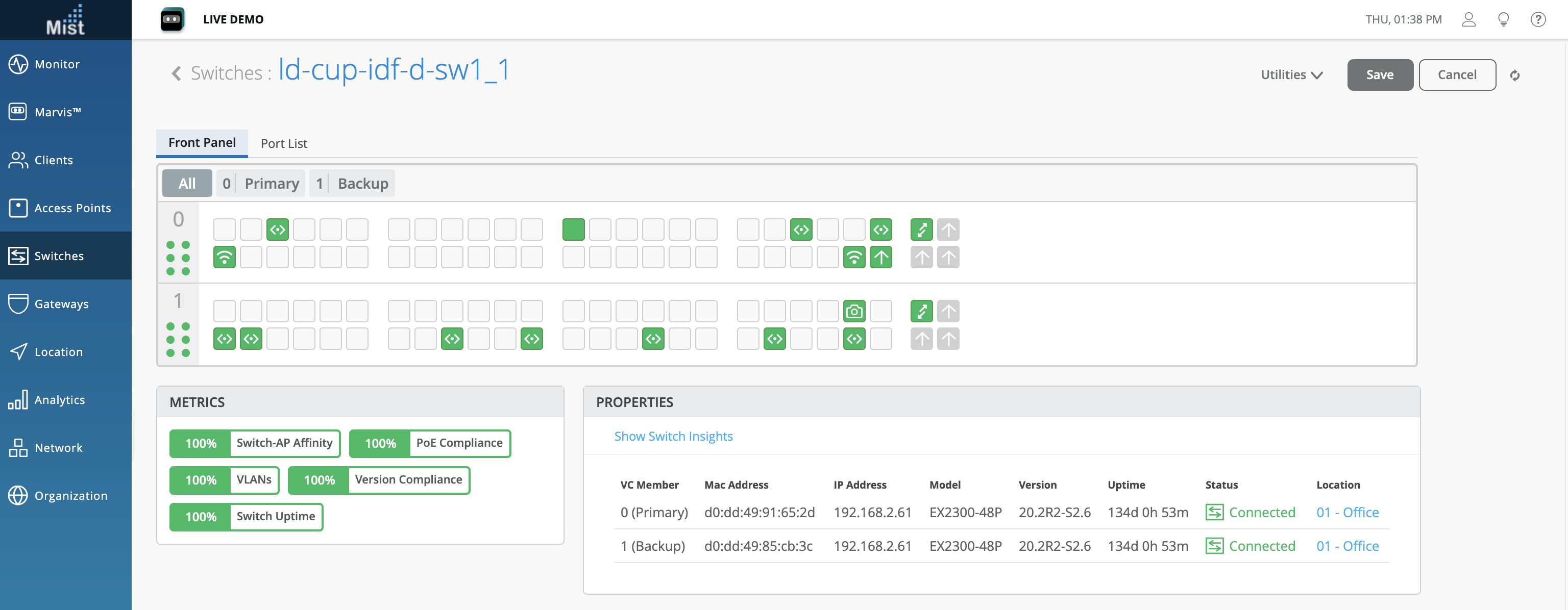This screenshot has width=1568, height=610.
Task: Switch to the Port List tab
Action: (x=284, y=143)
